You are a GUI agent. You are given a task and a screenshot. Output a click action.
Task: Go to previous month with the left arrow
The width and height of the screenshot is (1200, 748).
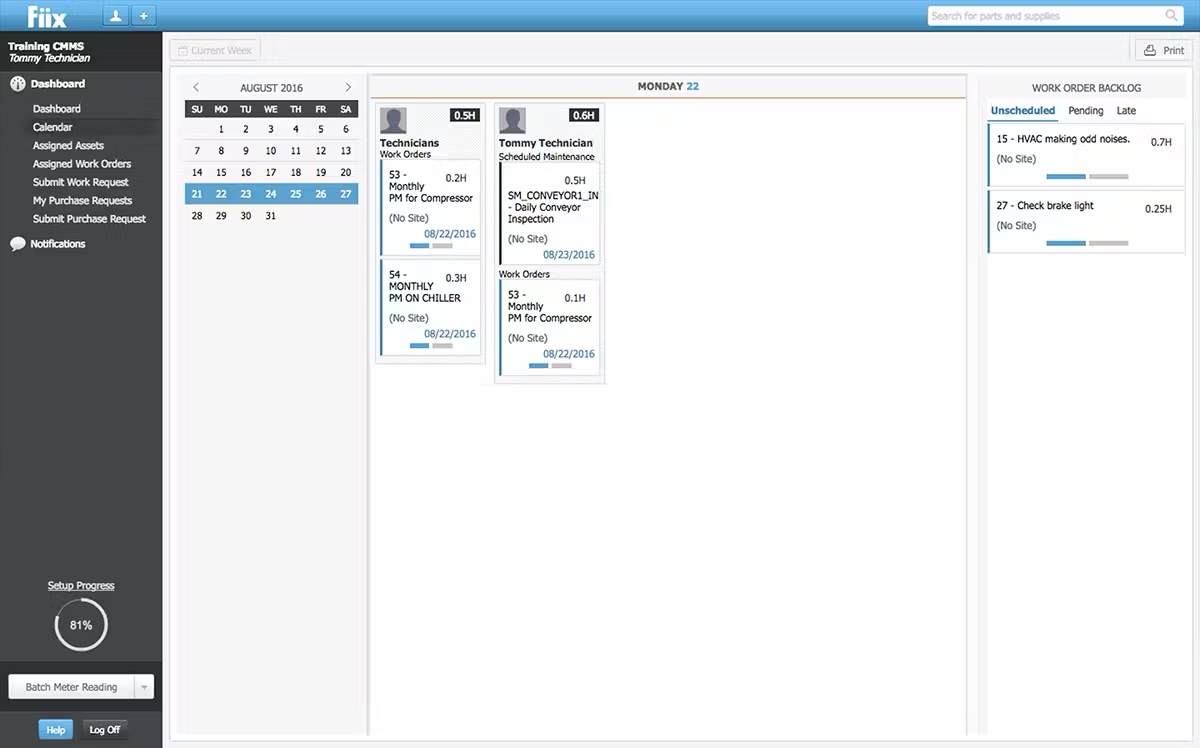pos(196,87)
